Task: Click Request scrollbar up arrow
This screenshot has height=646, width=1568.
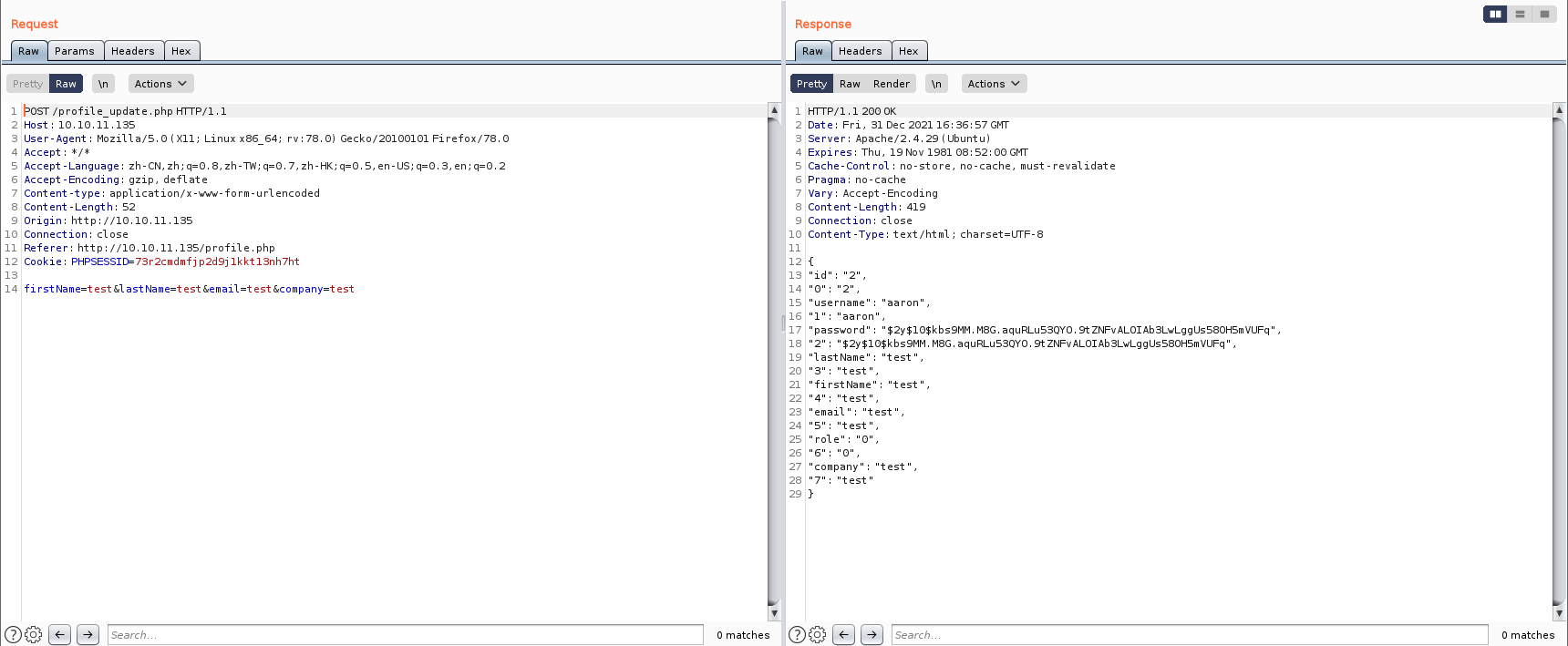Action: pyautogui.click(x=774, y=110)
